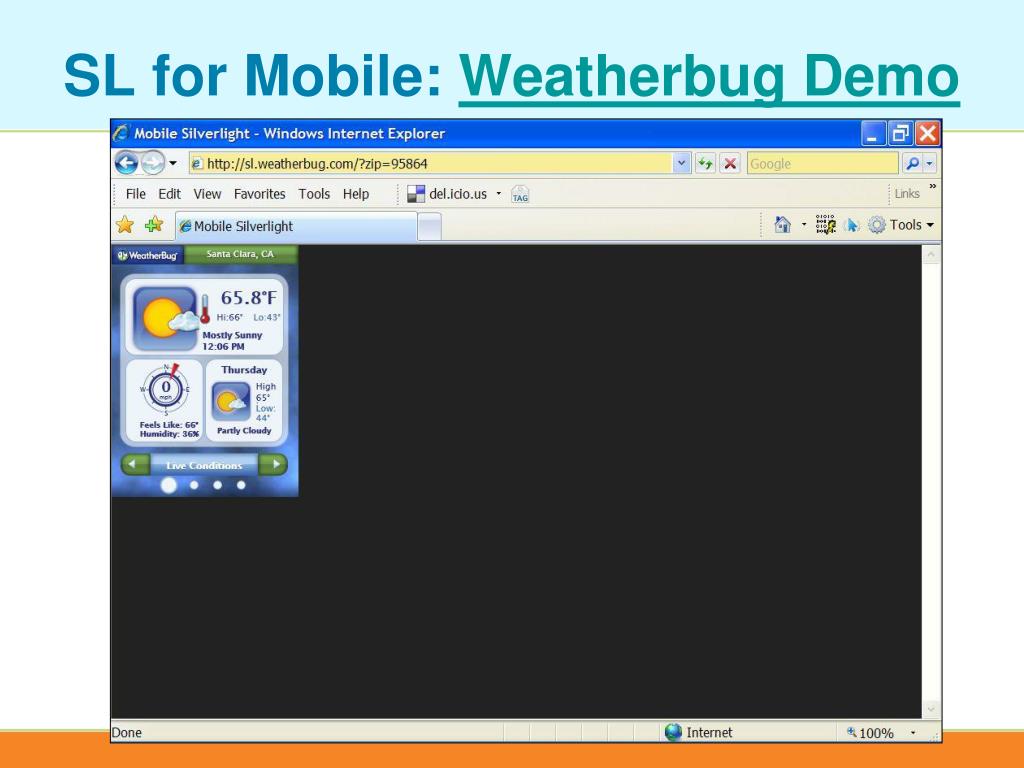
Task: Expand the address bar history dropdown
Action: (x=681, y=163)
